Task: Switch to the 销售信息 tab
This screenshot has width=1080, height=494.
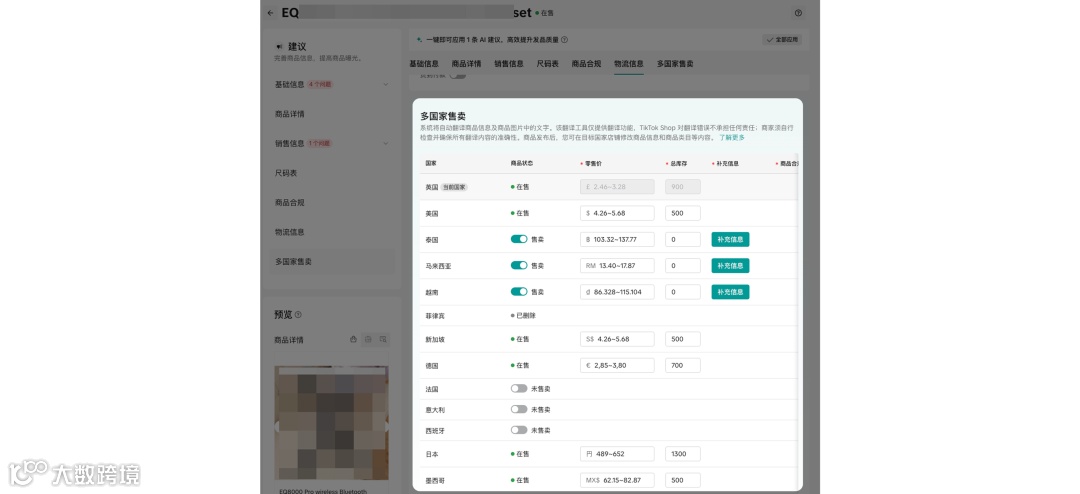Action: coord(508,63)
